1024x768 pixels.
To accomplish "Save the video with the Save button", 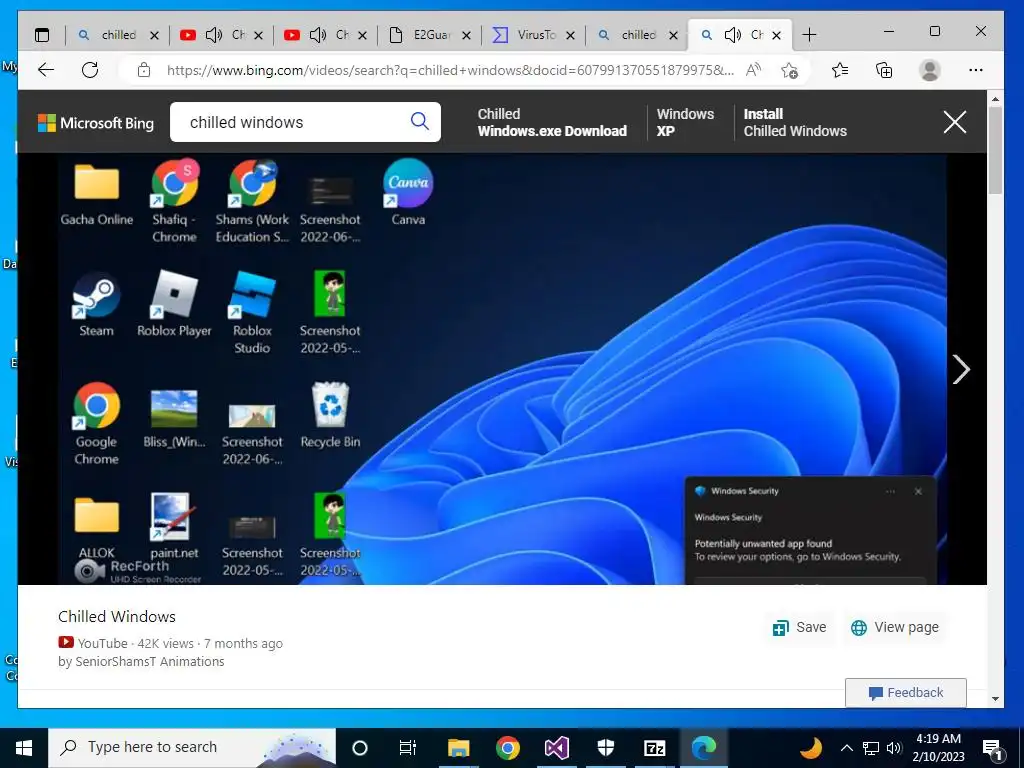I will pos(799,628).
